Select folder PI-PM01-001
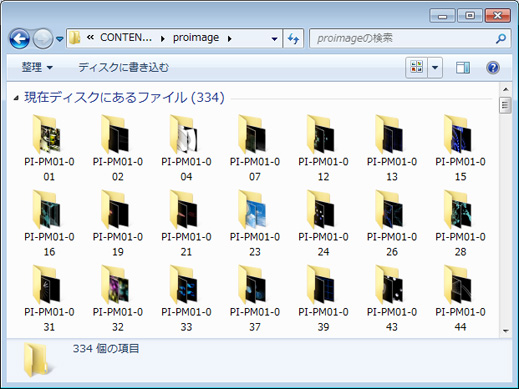Screen dimensions: 519x389 coord(49,148)
